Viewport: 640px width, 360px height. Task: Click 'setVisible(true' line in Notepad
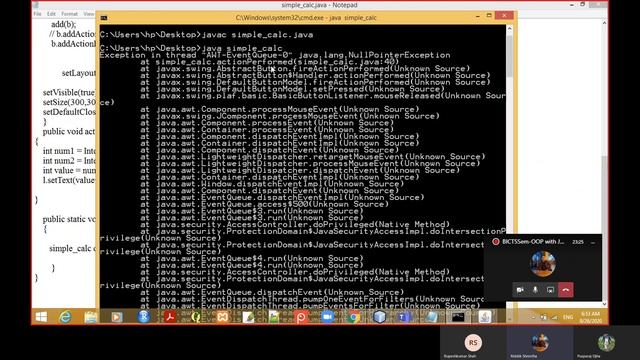[x=69, y=93]
